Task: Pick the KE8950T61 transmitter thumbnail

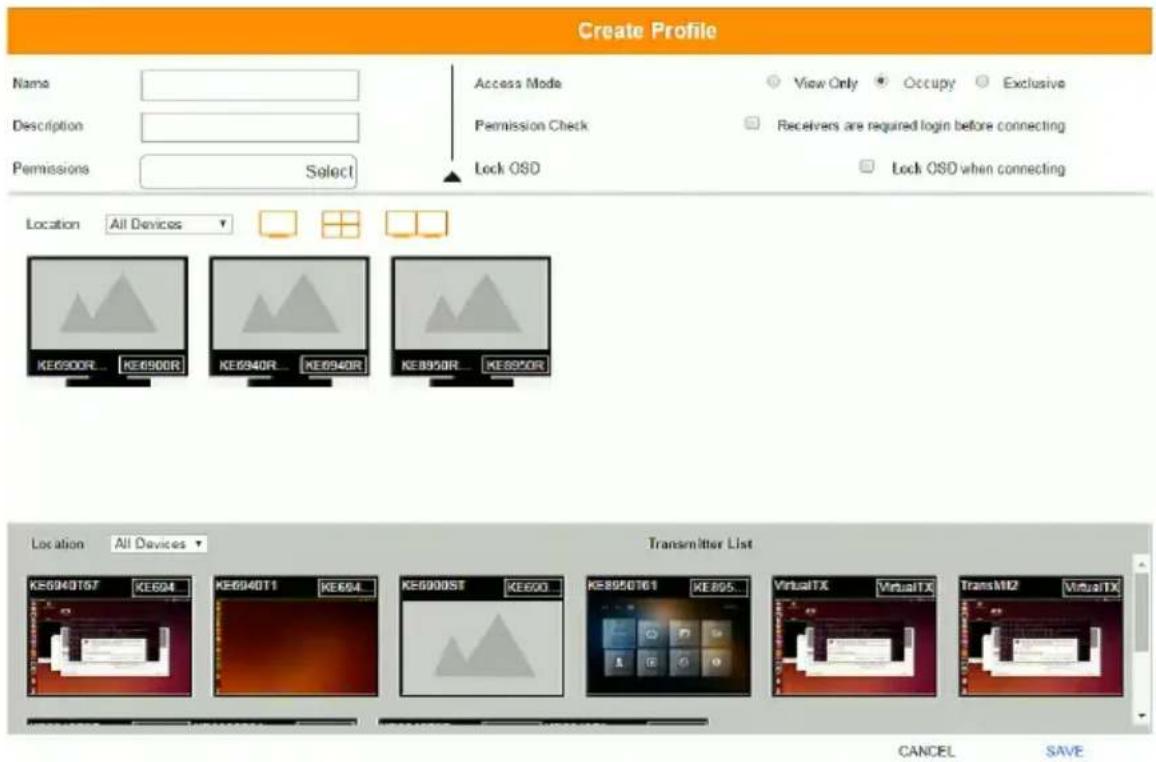Action: pyautogui.click(x=668, y=637)
